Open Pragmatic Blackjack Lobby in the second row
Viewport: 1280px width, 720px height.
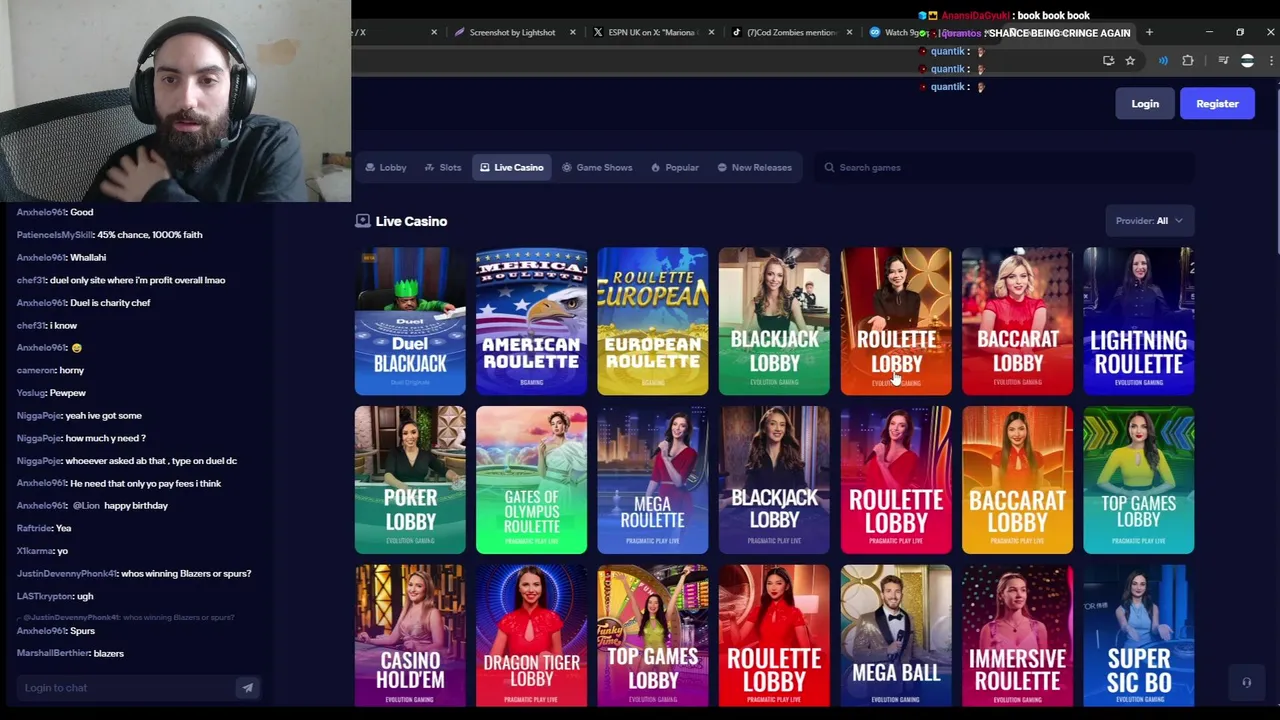coord(774,480)
